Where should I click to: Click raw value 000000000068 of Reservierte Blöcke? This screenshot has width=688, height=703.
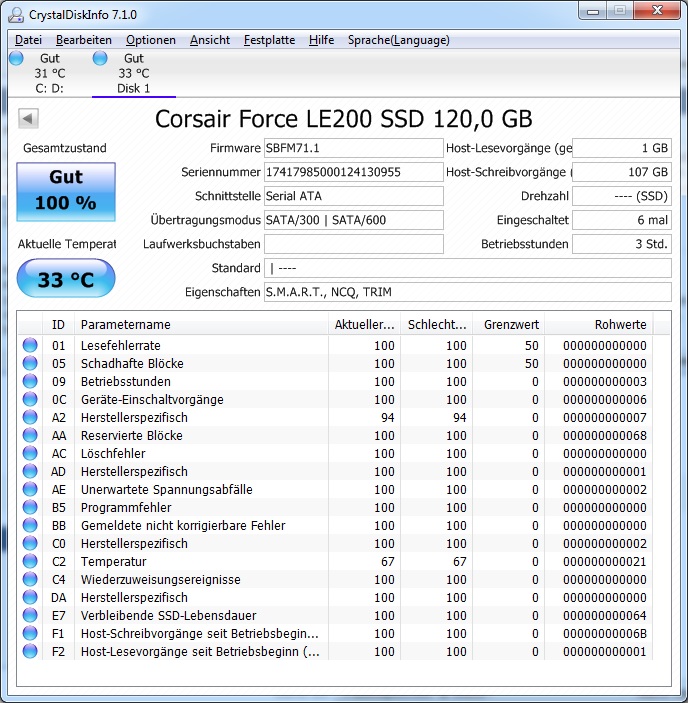(605, 435)
